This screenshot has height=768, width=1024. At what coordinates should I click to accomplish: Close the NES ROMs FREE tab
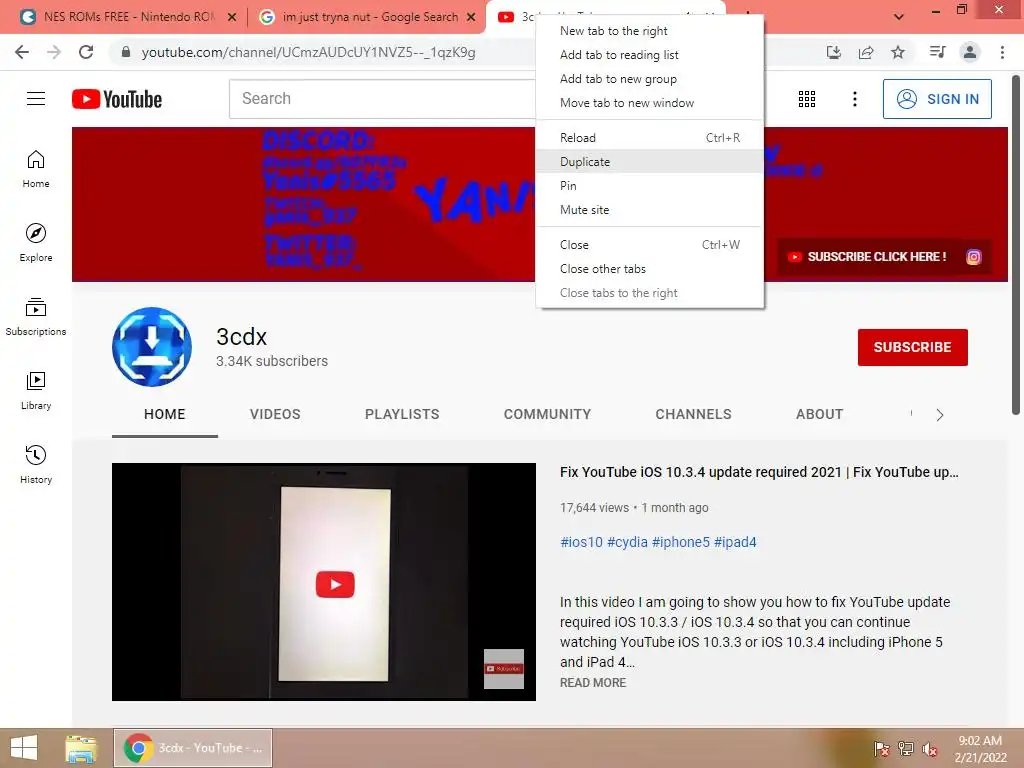pyautogui.click(x=231, y=17)
